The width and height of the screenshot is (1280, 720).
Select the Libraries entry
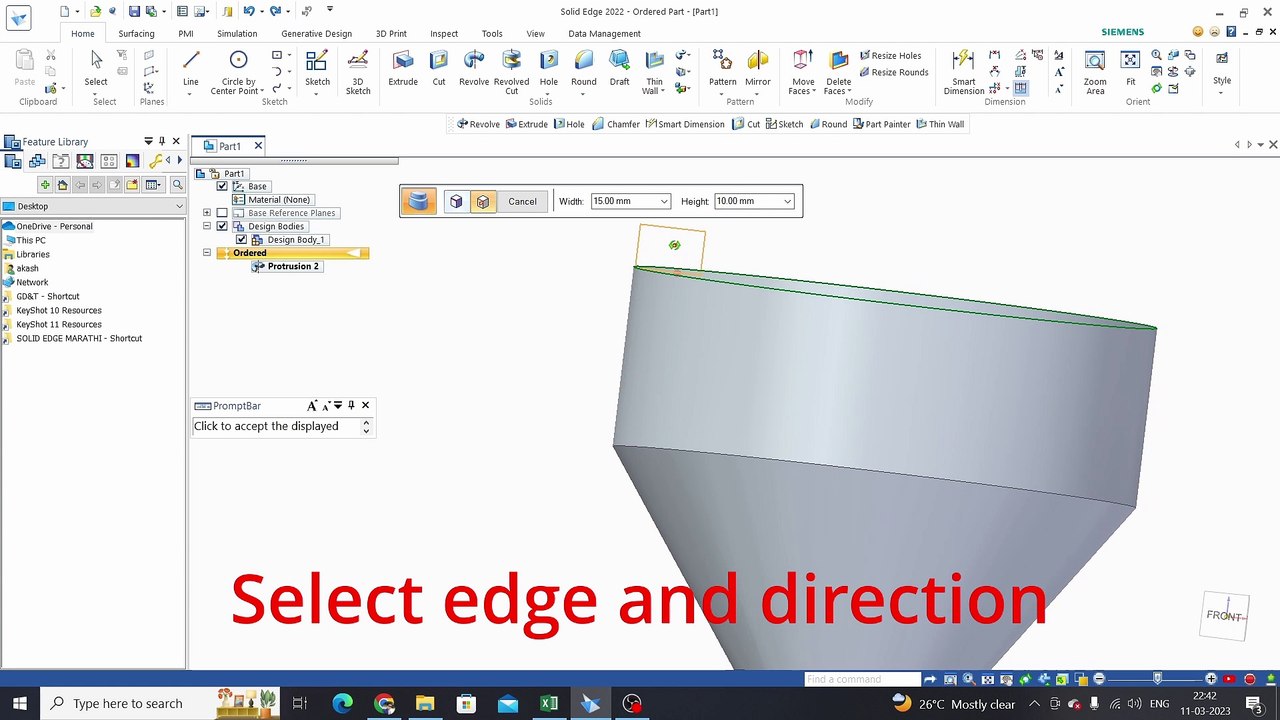coord(32,255)
